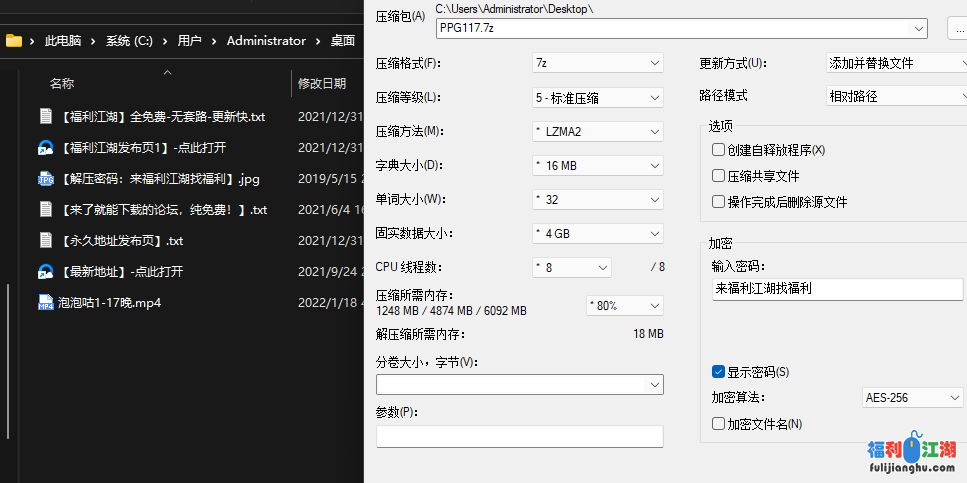Select the MP4 icon of 泡泡咕1-17晚.mp4
Screen dimensions: 967x483
coord(45,302)
